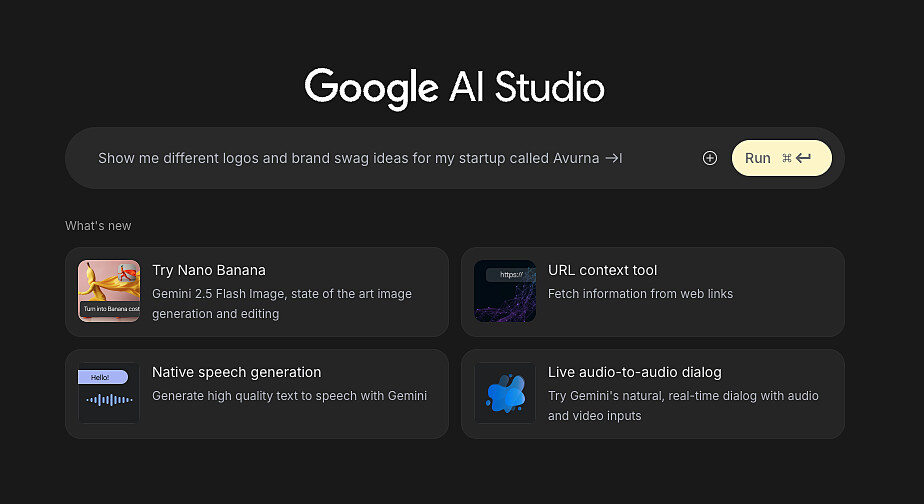Open the Try Nano Banana card

257,292
